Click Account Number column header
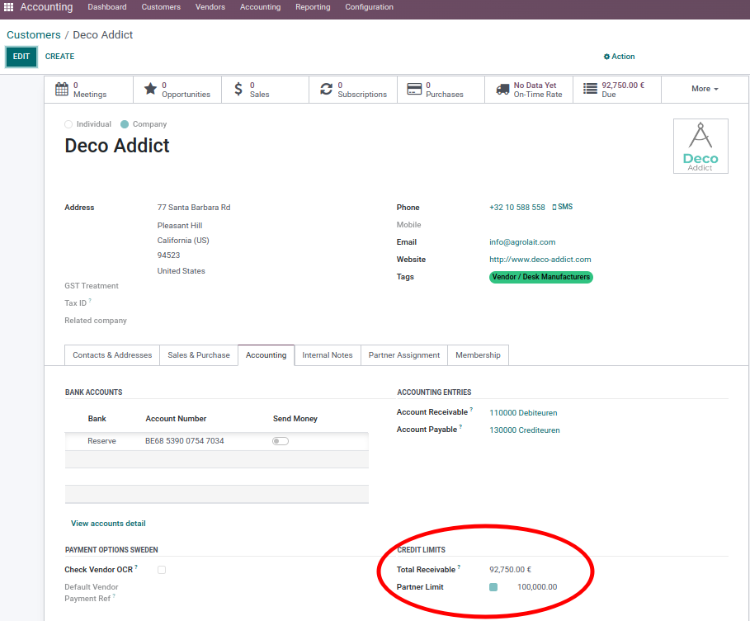This screenshot has width=750, height=621. click(176, 419)
